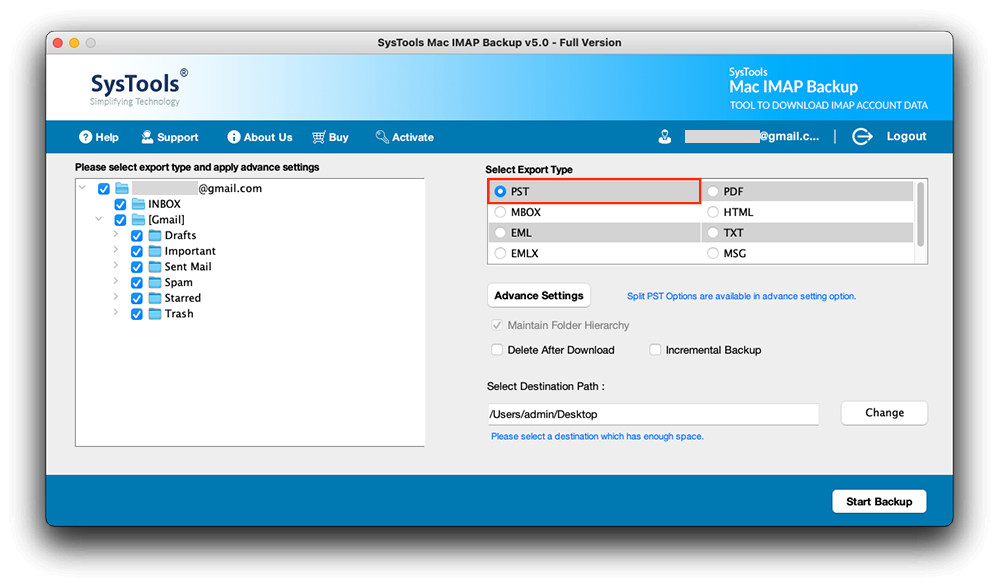
Task: Select MBOX export type
Action: [501, 212]
